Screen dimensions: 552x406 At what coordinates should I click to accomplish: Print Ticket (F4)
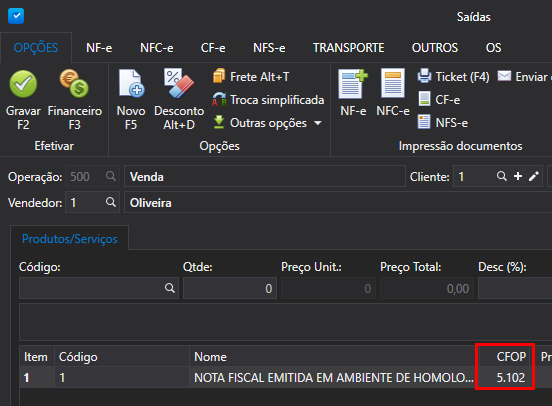[453, 76]
